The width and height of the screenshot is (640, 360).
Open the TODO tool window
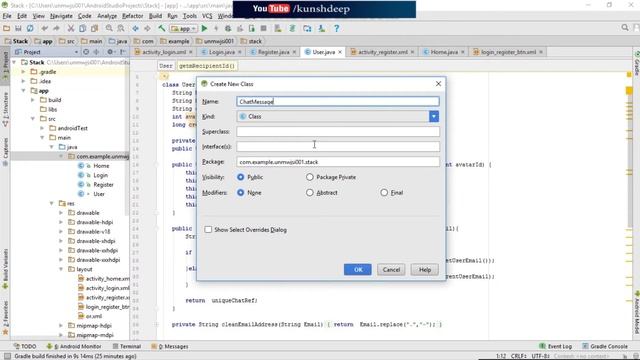pos(25,346)
